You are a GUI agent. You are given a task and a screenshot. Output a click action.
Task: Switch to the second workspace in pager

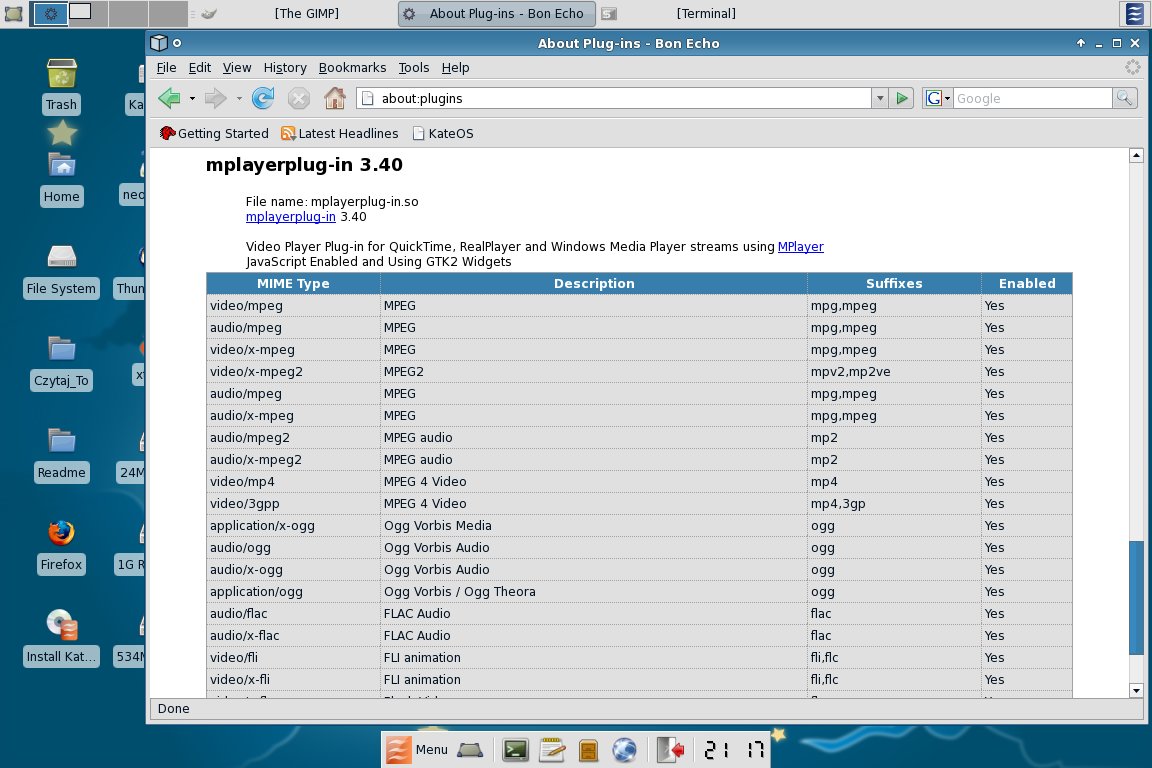[90, 13]
